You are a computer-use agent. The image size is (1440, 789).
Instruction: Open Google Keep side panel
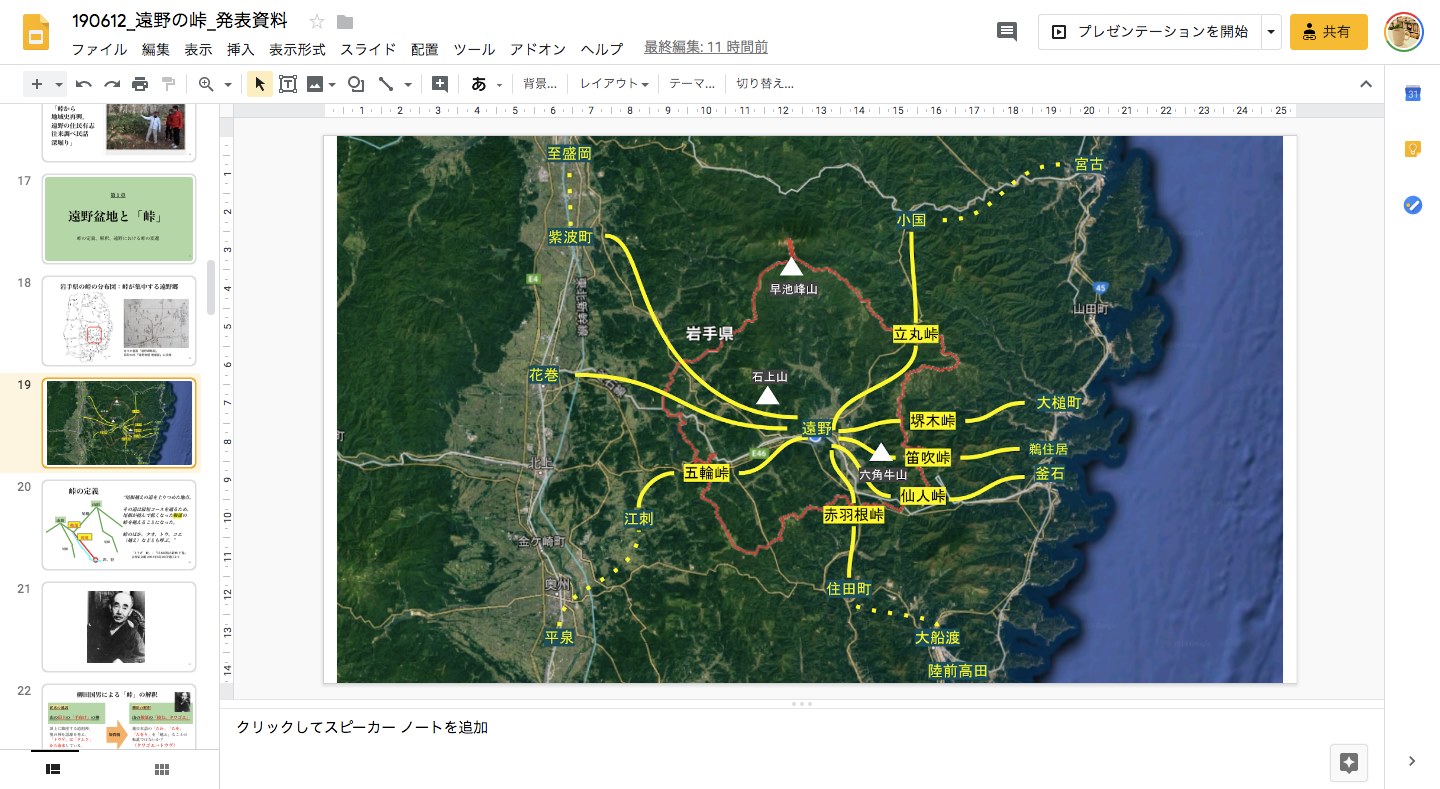[1412, 149]
